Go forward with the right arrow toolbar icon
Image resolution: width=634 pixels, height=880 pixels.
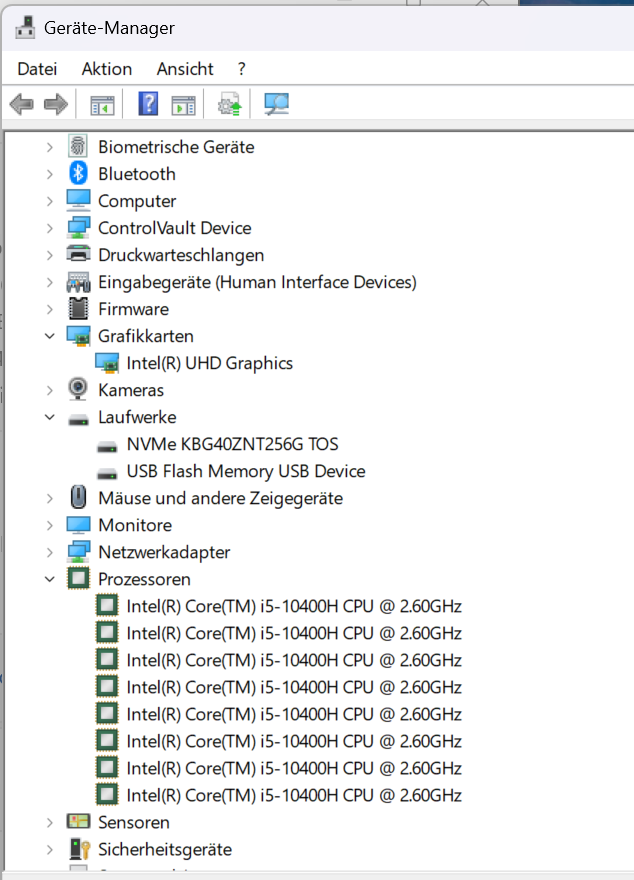(56, 104)
